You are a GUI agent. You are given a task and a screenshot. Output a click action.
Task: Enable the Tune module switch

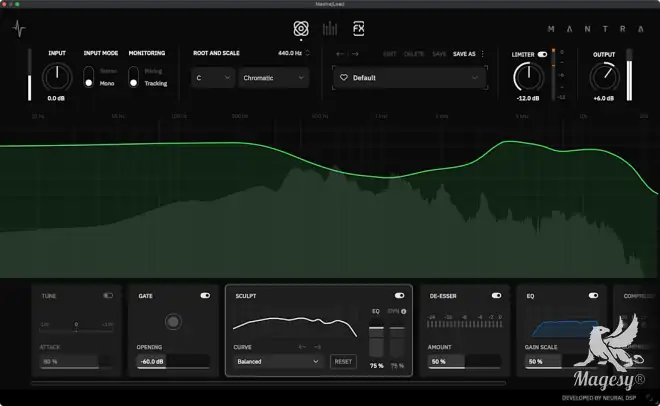[x=108, y=296]
